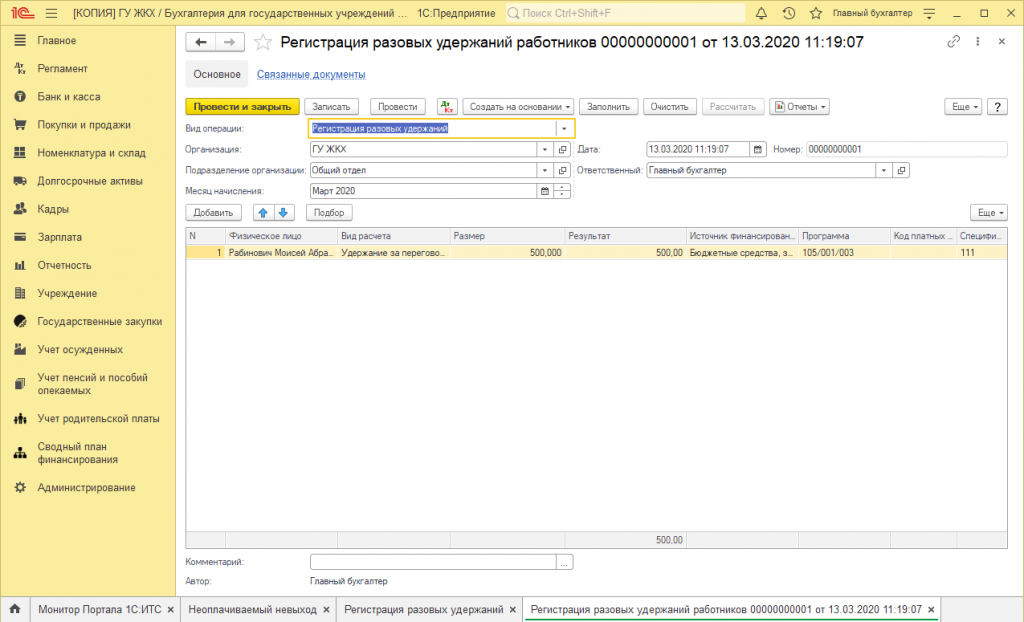Image resolution: width=1024 pixels, height=622 pixels.
Task: Open the history clock icon
Action: 789,13
